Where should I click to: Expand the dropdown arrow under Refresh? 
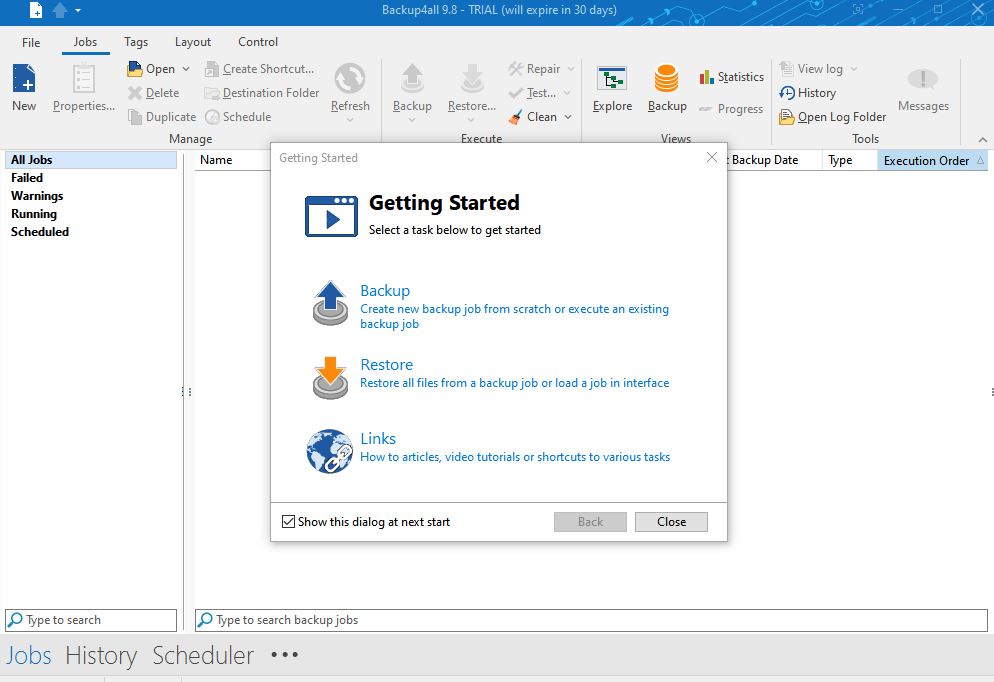(x=350, y=120)
